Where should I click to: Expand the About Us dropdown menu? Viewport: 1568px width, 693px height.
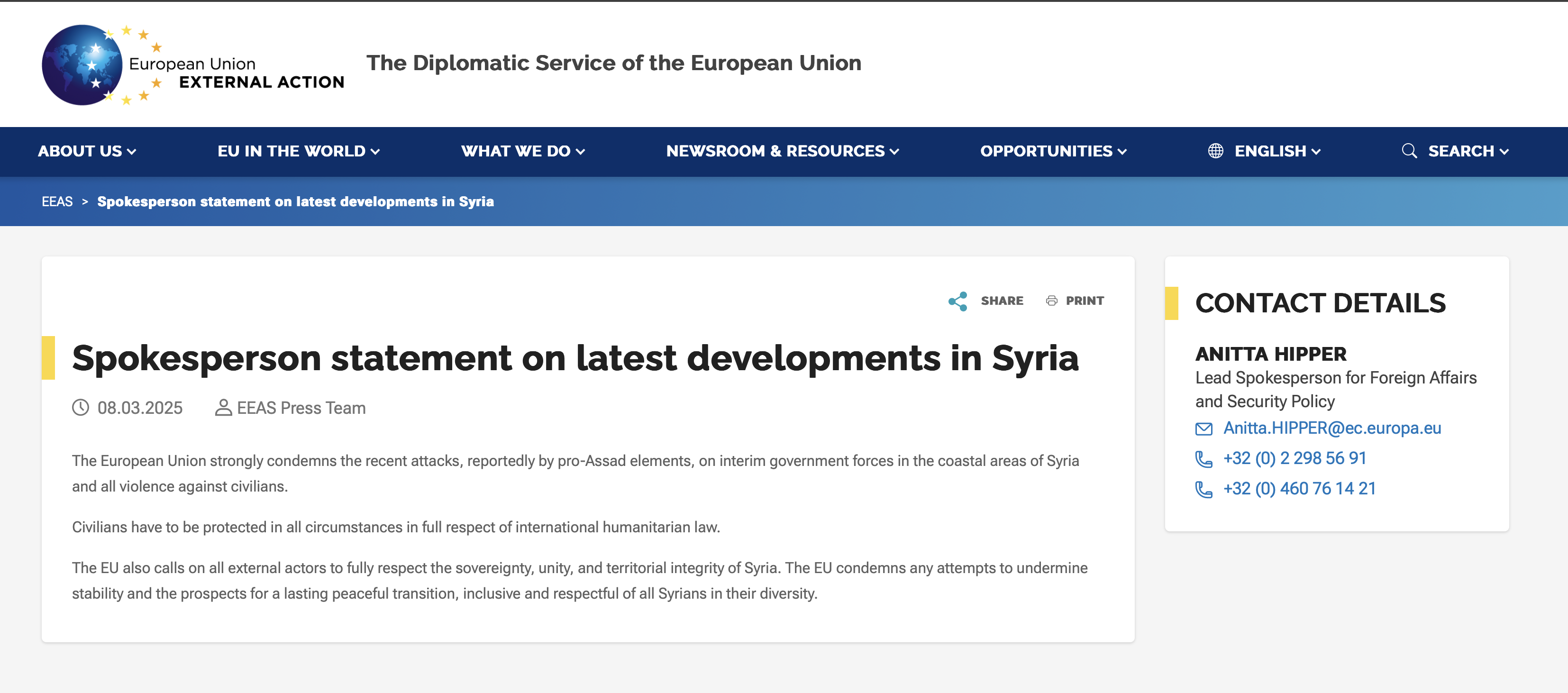coord(86,151)
